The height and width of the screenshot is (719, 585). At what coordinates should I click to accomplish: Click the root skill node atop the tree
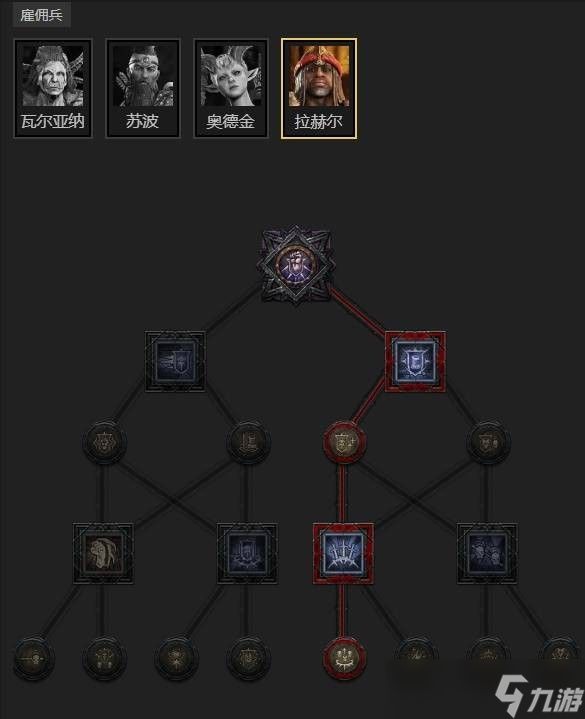[295, 264]
